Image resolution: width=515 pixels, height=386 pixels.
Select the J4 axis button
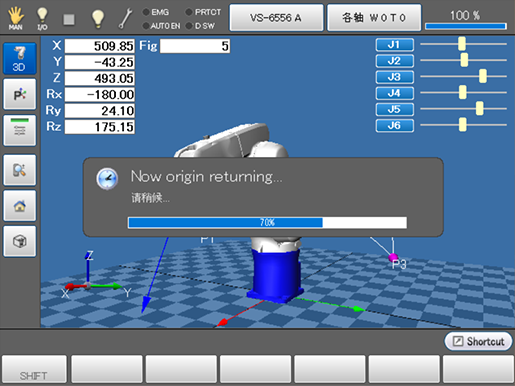[x=395, y=93]
